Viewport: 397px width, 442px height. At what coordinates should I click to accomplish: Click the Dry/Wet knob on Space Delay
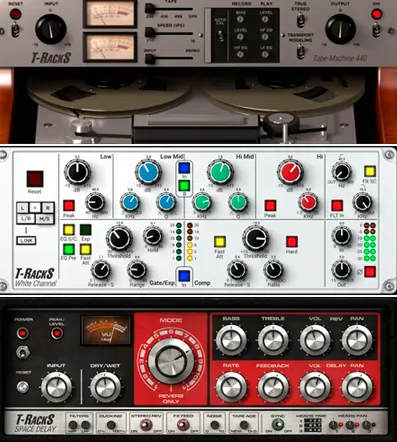tap(105, 387)
